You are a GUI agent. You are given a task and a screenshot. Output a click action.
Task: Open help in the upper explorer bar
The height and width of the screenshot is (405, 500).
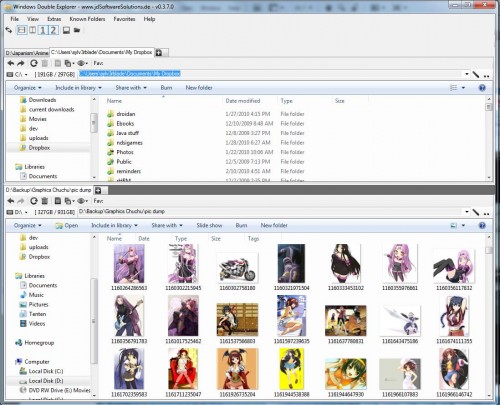[x=482, y=88]
